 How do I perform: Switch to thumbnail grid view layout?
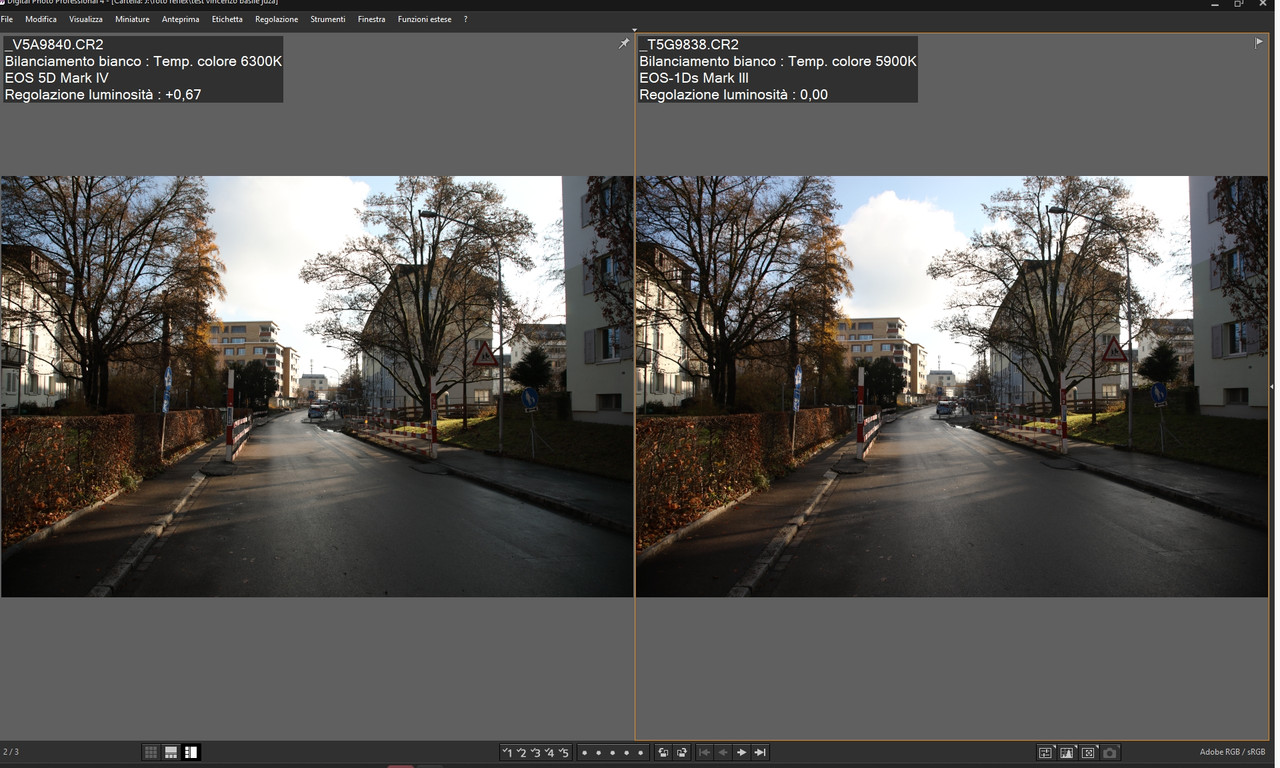[x=151, y=752]
